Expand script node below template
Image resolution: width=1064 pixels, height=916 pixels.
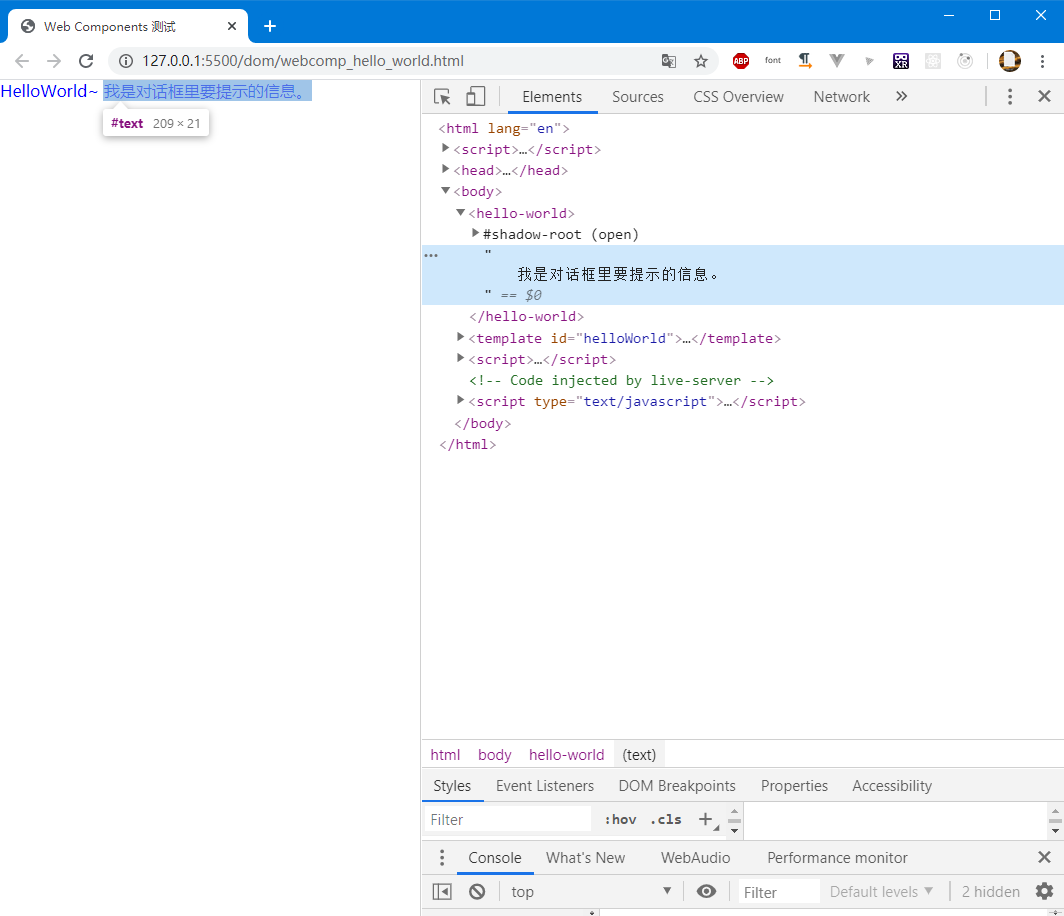point(460,358)
